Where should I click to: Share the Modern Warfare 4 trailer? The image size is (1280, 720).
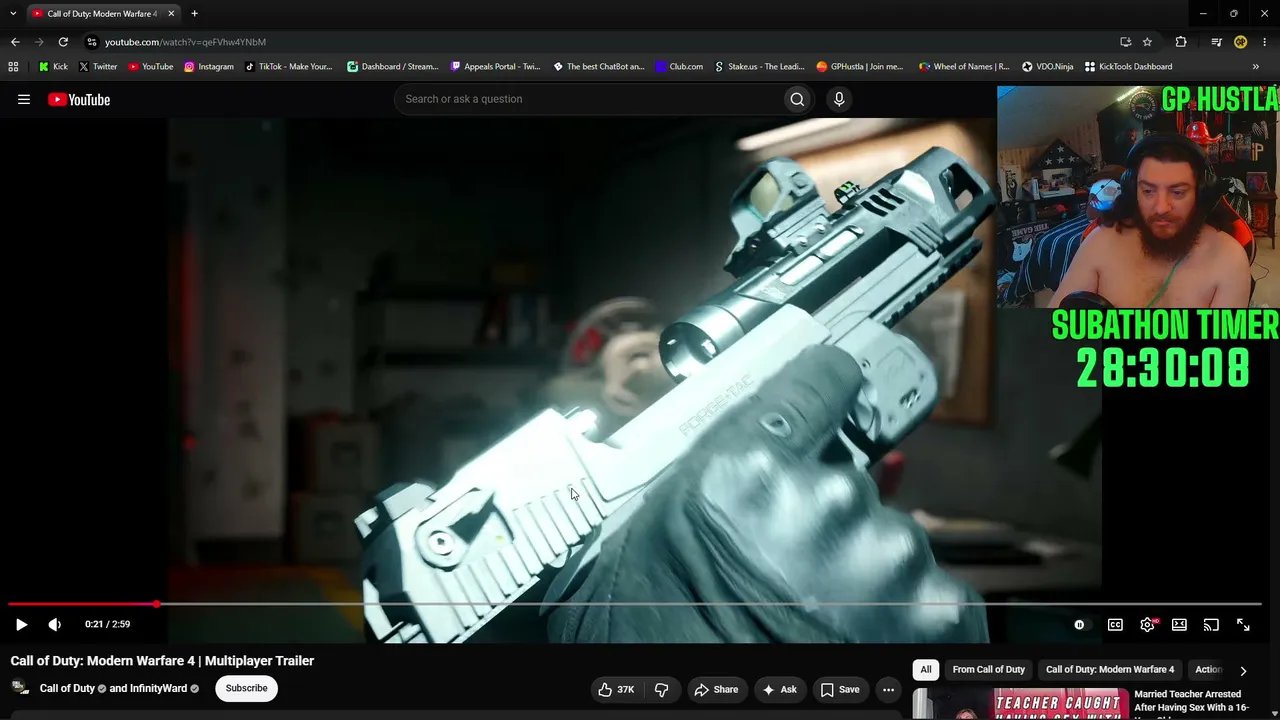point(716,689)
